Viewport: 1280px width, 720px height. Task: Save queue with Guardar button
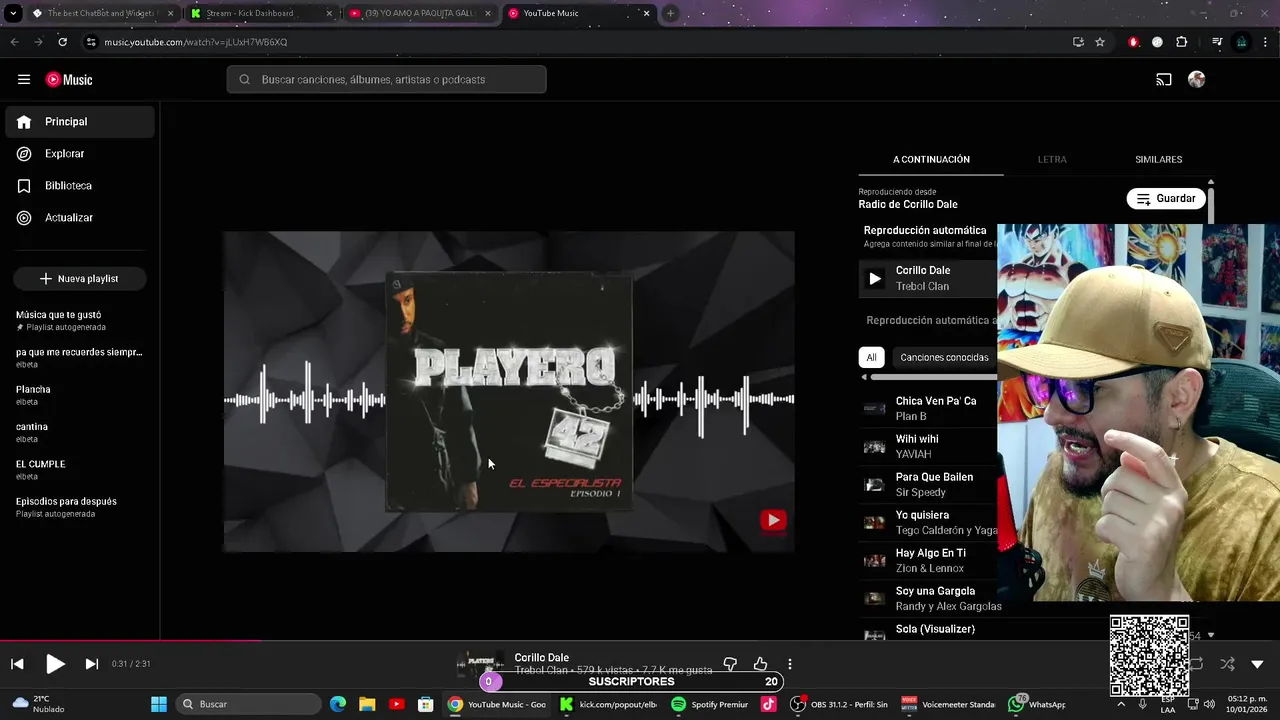(x=1166, y=199)
